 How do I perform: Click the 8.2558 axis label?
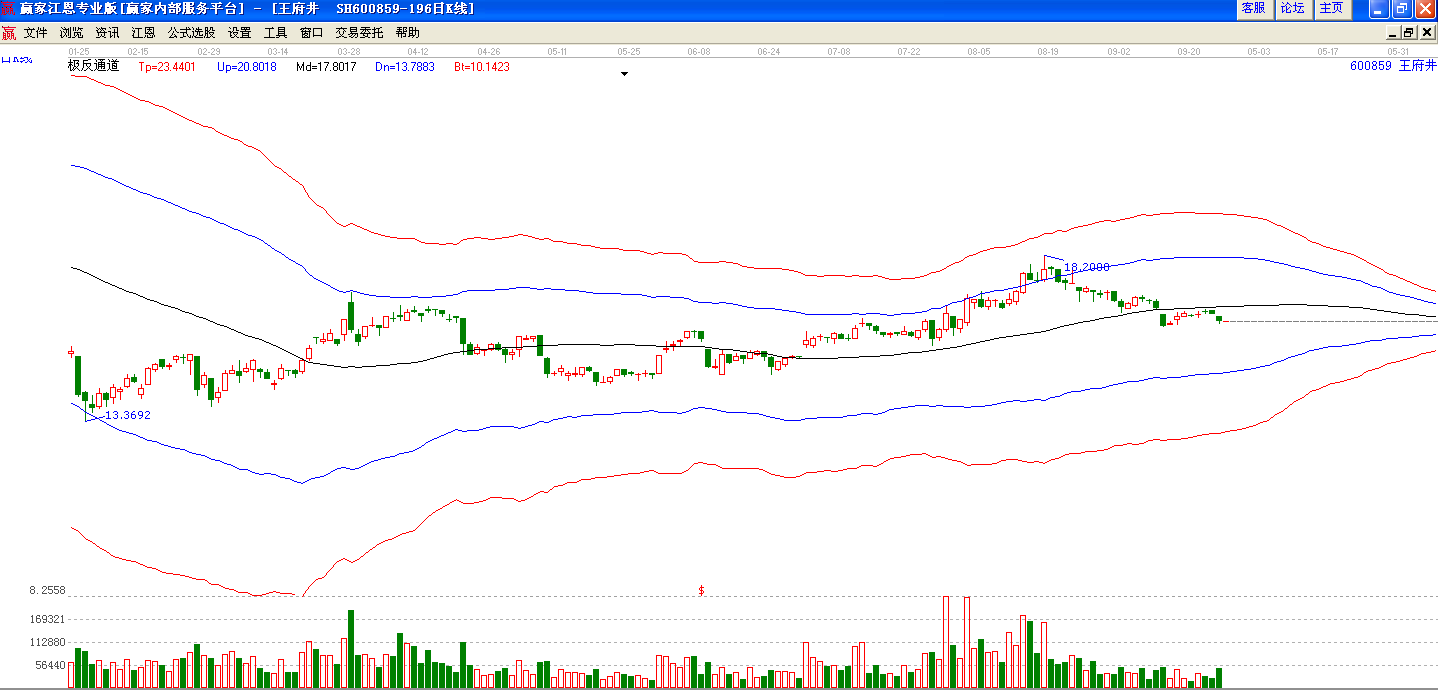pos(47,591)
